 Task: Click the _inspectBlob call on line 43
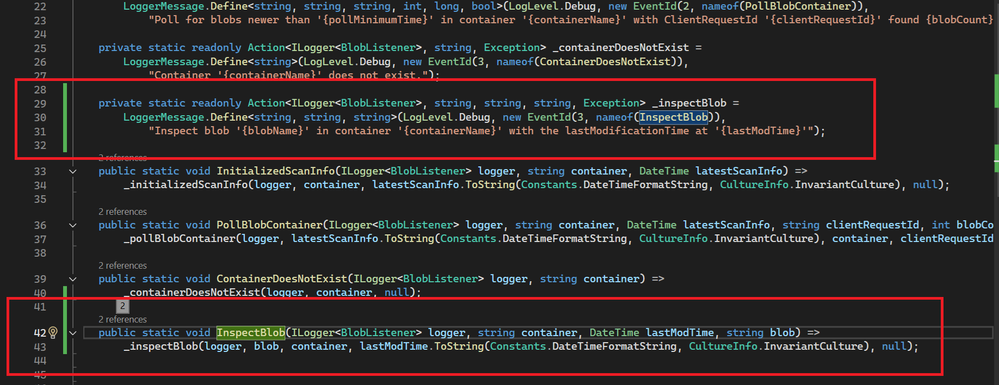coord(161,346)
